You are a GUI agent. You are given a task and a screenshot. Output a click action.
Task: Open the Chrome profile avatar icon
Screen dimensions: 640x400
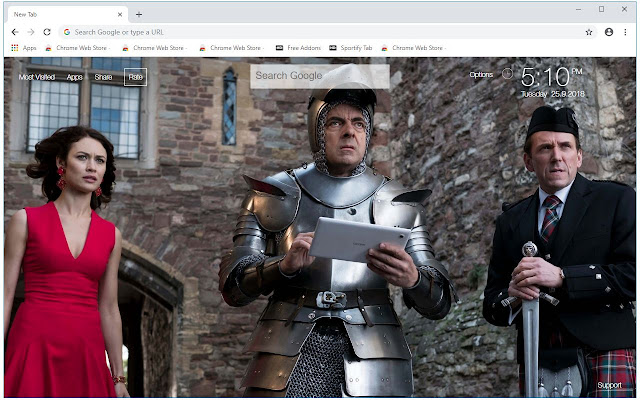click(609, 32)
